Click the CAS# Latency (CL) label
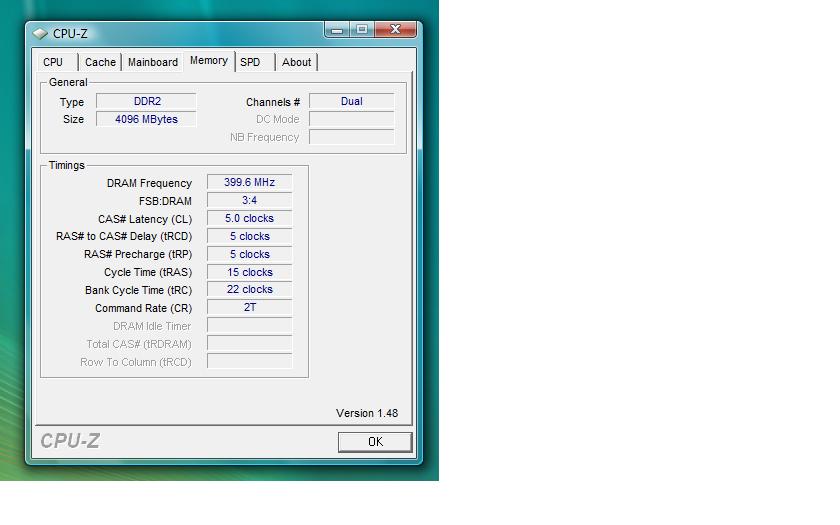Image resolution: width=840 pixels, height=525 pixels. 145,219
